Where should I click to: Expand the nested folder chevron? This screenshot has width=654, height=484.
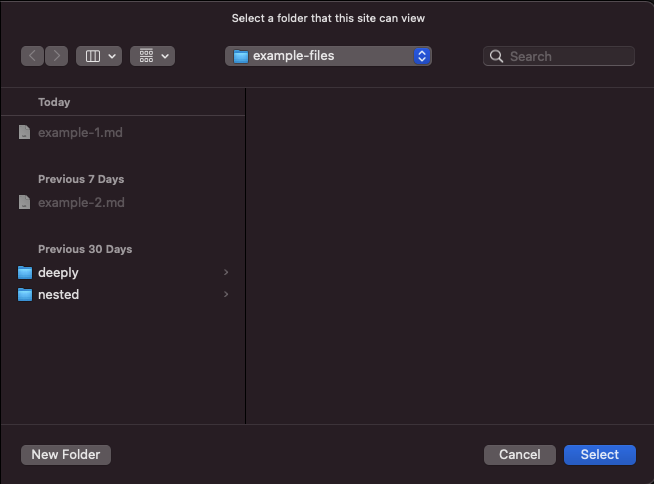point(226,294)
